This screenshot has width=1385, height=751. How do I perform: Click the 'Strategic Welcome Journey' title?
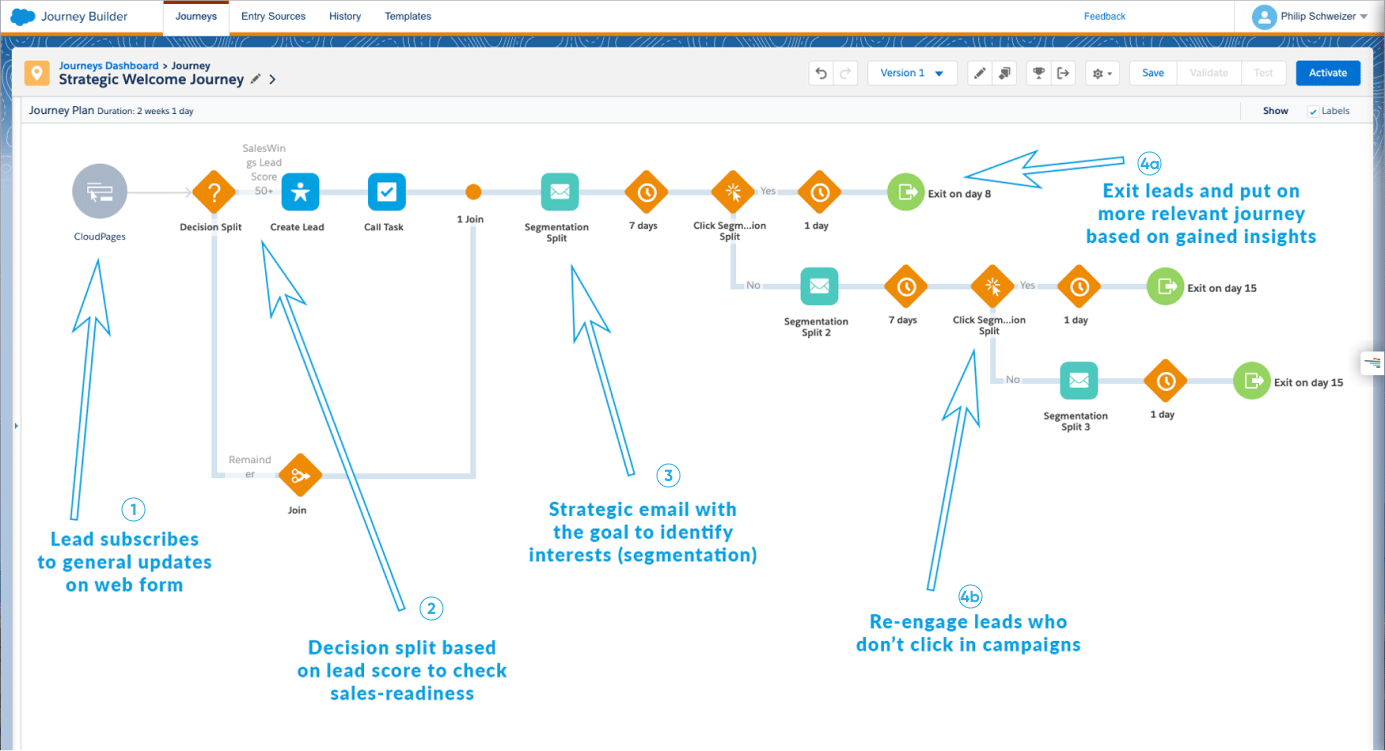(x=151, y=79)
